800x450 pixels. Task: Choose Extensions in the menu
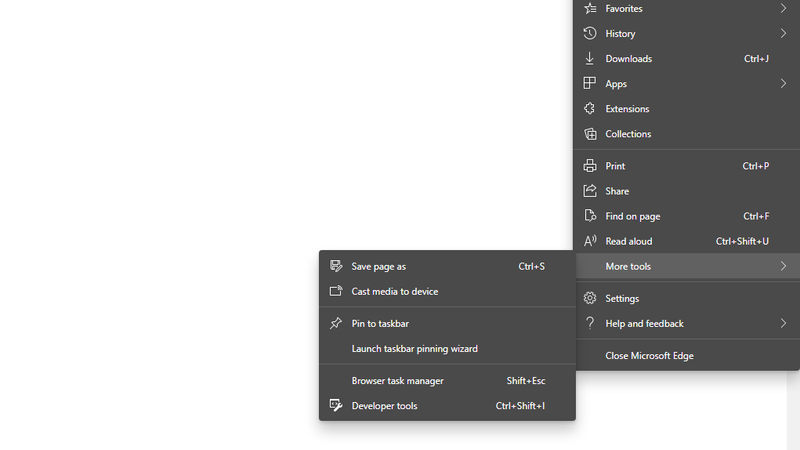point(686,108)
